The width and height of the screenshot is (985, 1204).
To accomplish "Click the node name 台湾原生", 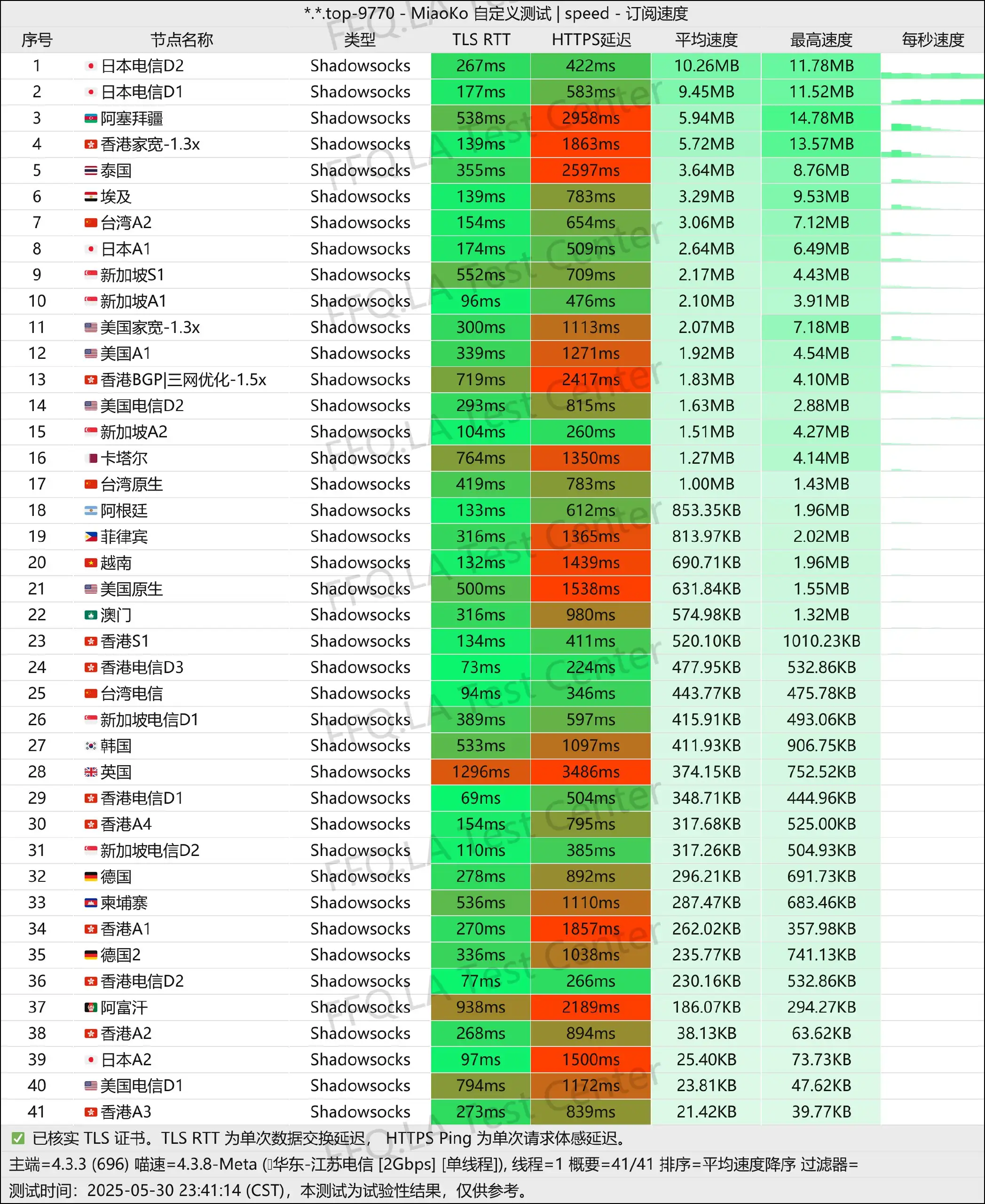I will 132,484.
